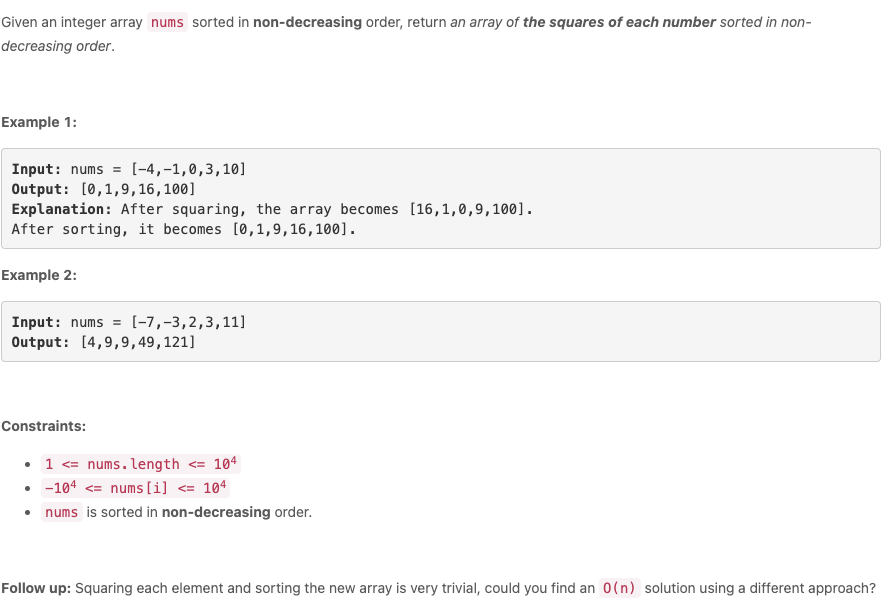Screen dimensions: 889x610
Task: Click the Example 1 Input line
Action: pos(129,169)
